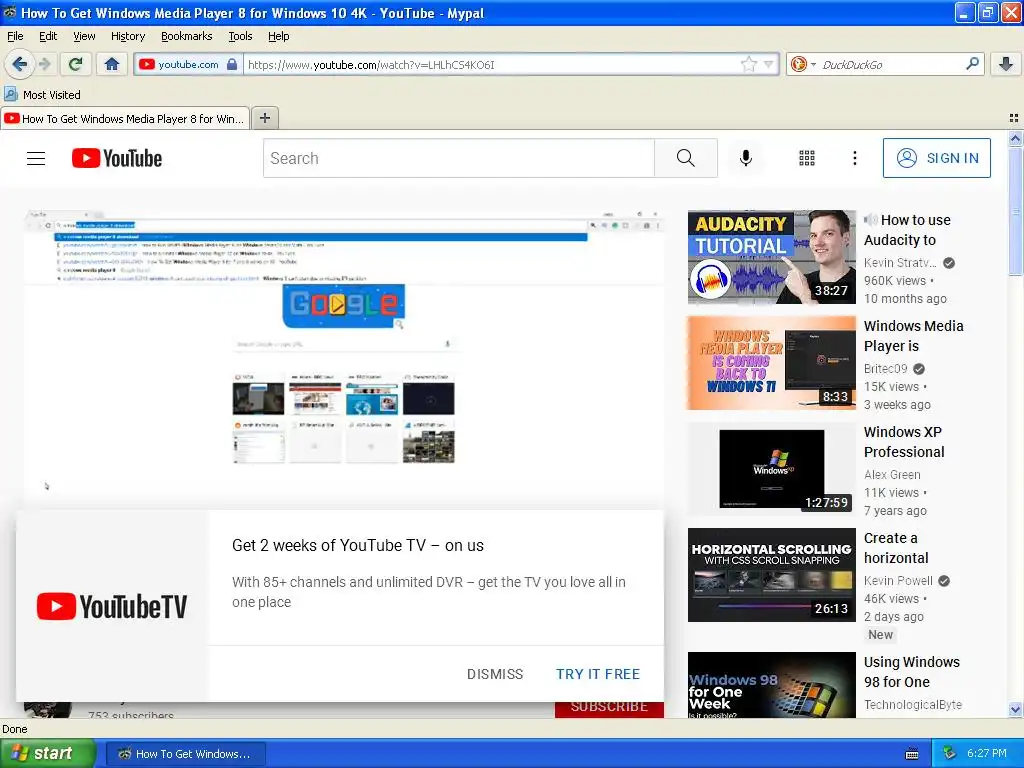Open the File menu

pos(15,36)
